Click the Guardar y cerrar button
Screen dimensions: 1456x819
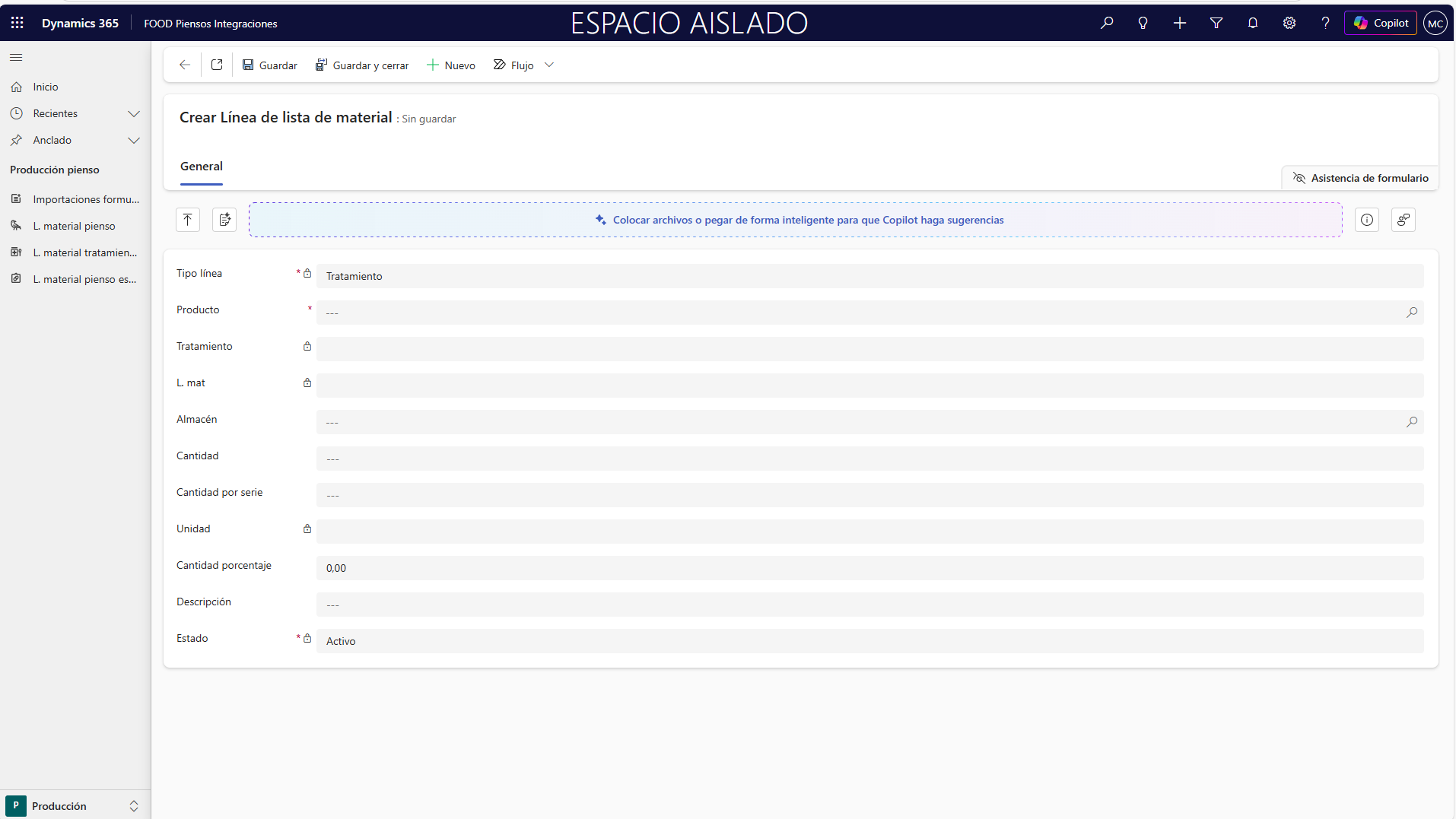362,65
